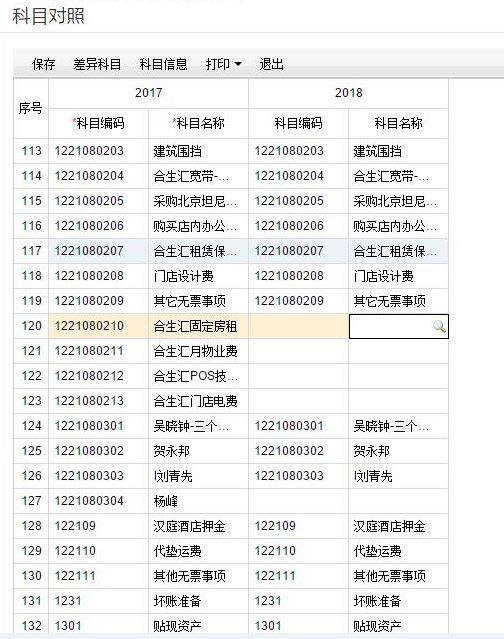504x639 pixels.
Task: Click 2017 name 采购北京坦尼…
Action: click(x=195, y=201)
